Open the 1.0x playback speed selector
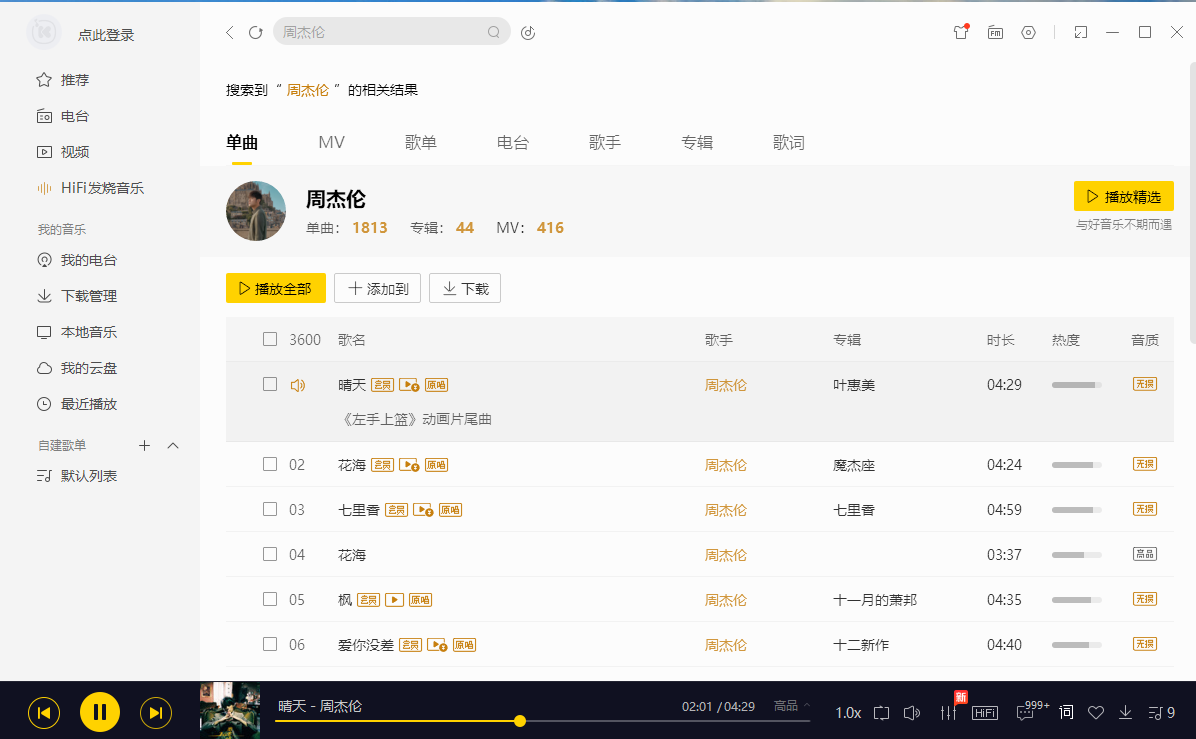The height and width of the screenshot is (739, 1196). click(848, 713)
